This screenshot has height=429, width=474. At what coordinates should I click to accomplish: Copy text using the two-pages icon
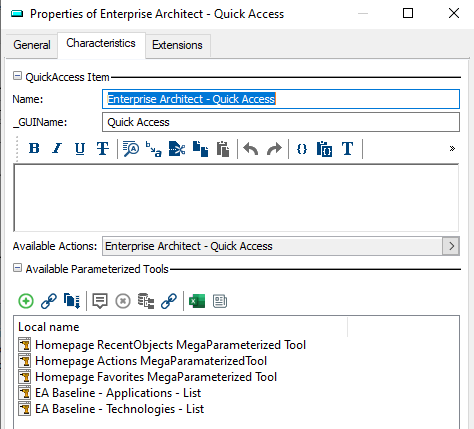pyautogui.click(x=200, y=149)
